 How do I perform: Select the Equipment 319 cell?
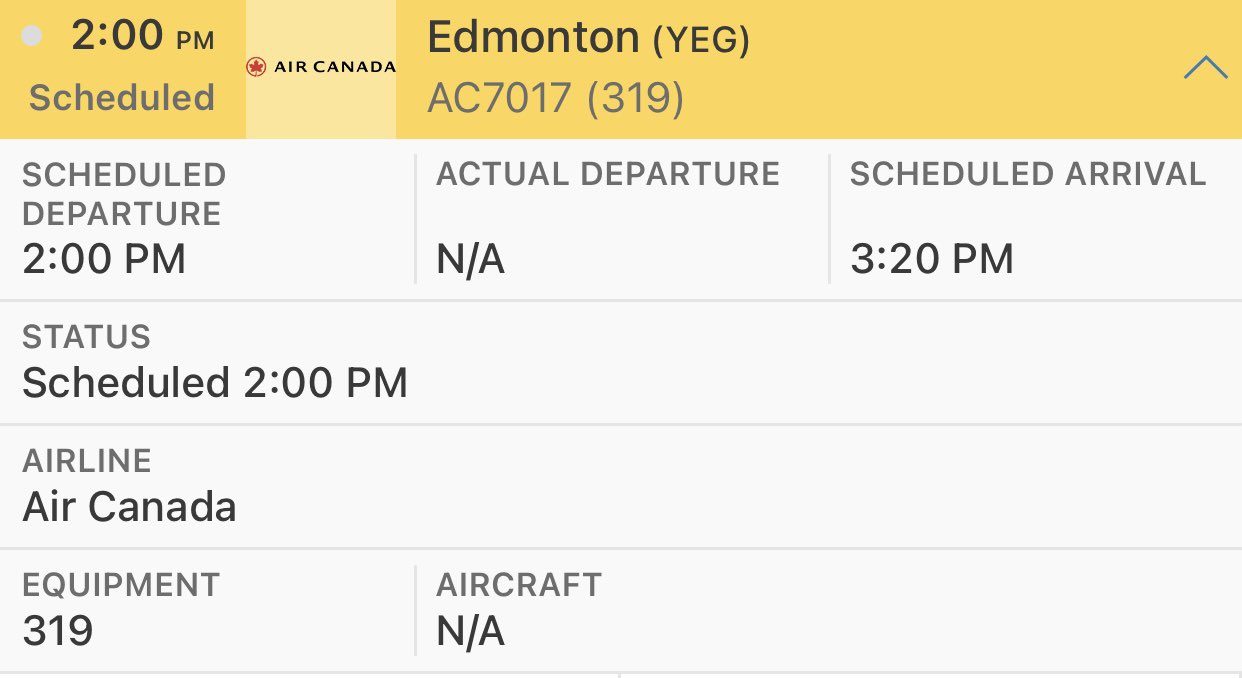pos(207,610)
